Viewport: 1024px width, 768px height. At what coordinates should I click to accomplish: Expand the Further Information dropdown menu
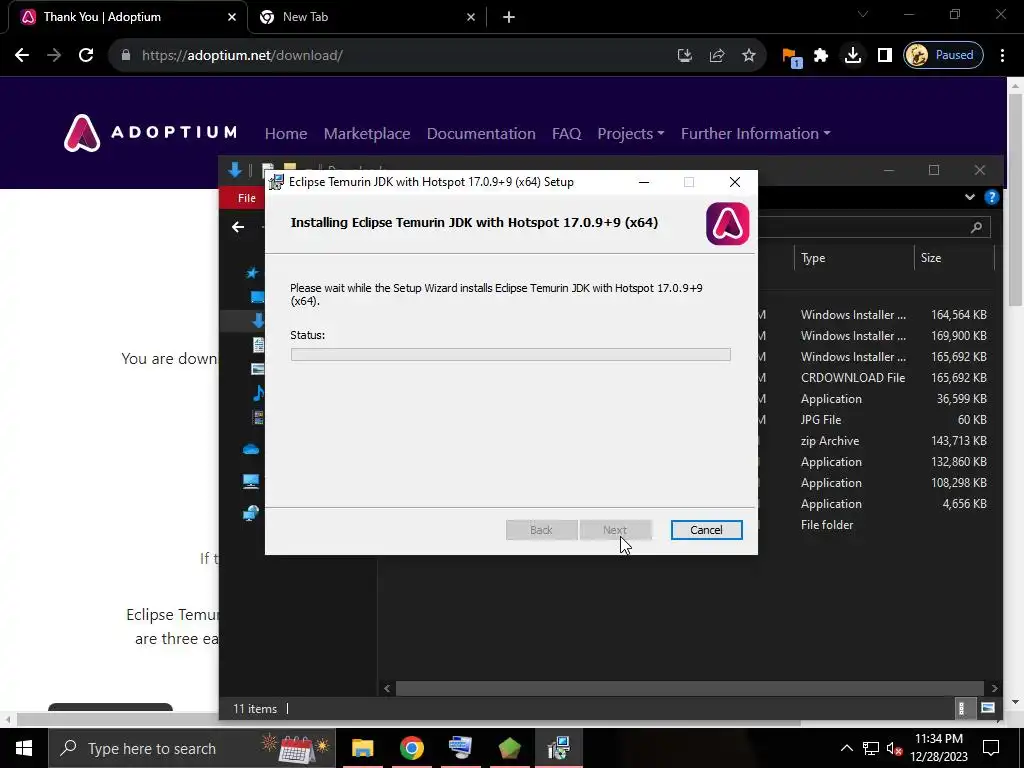[756, 133]
